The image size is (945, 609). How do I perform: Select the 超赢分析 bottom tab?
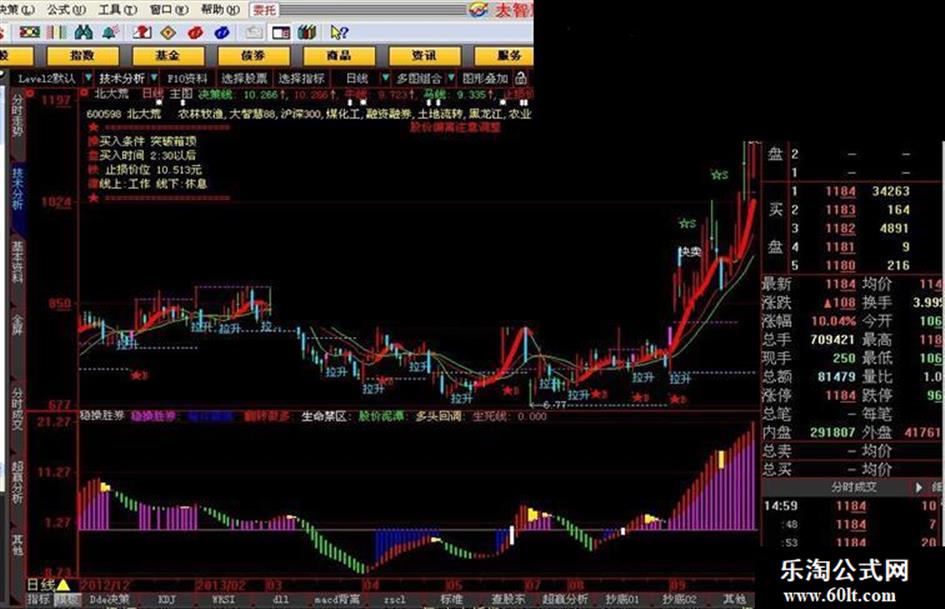coord(565,599)
